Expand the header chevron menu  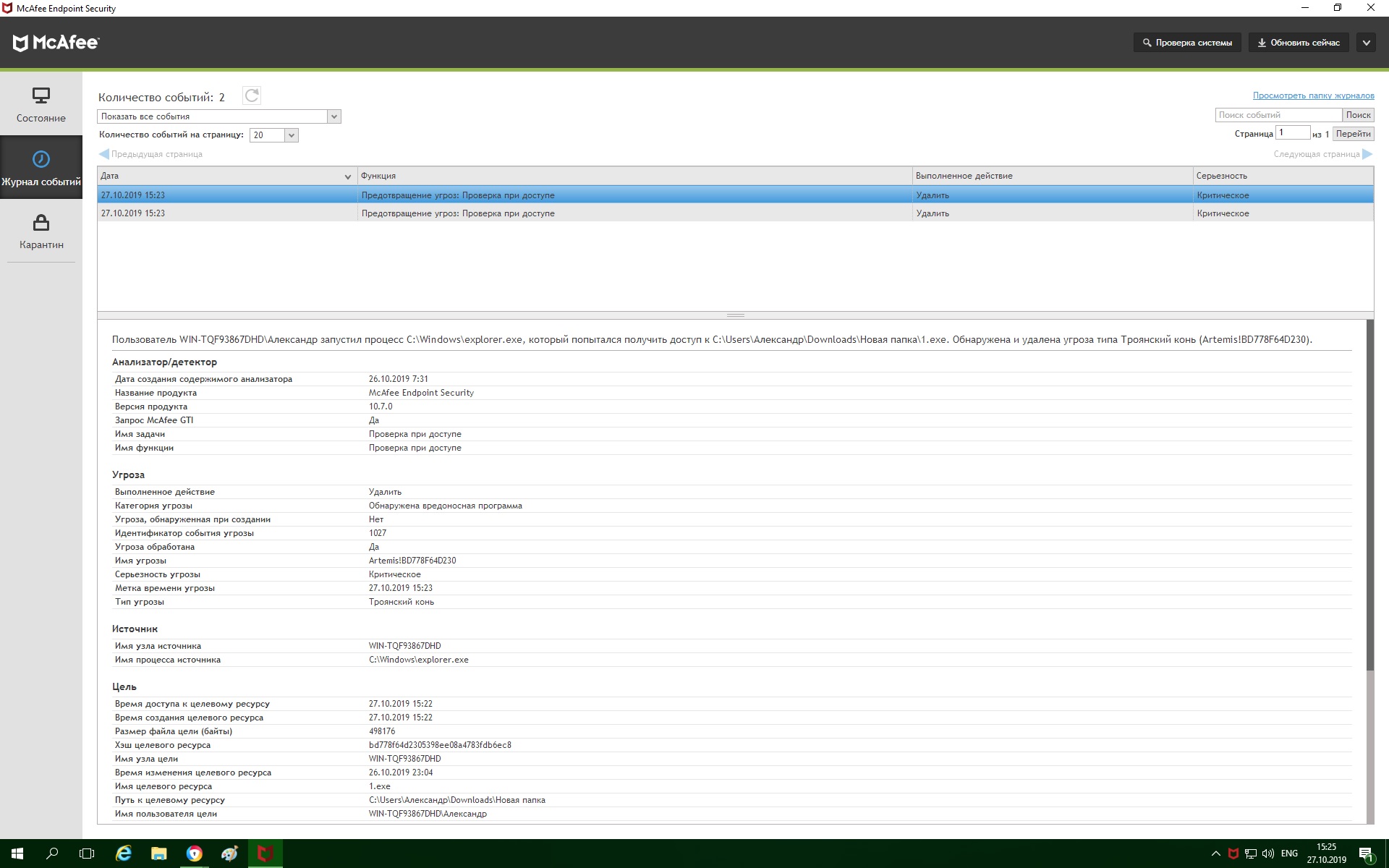pos(1366,43)
